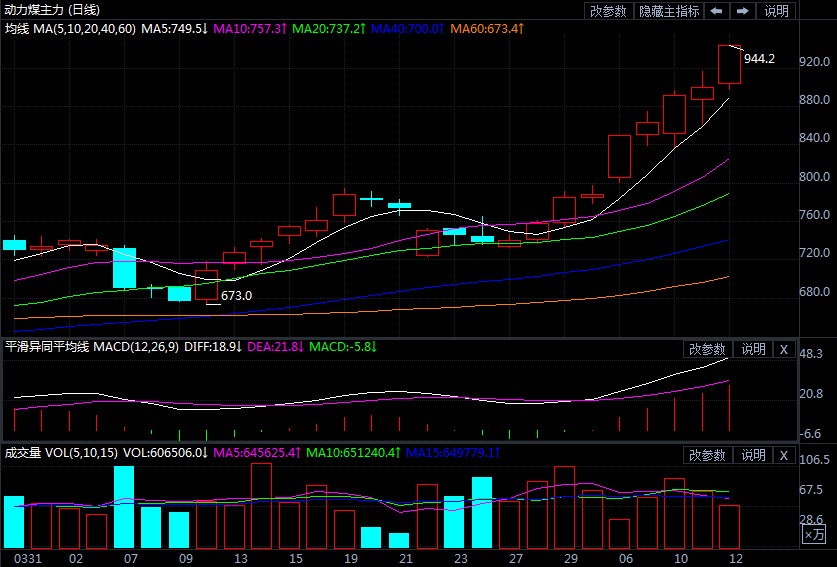Screen dimensions: 837x567
Task: Click the volume MA10:651240.4 label
Action: click(x=353, y=453)
